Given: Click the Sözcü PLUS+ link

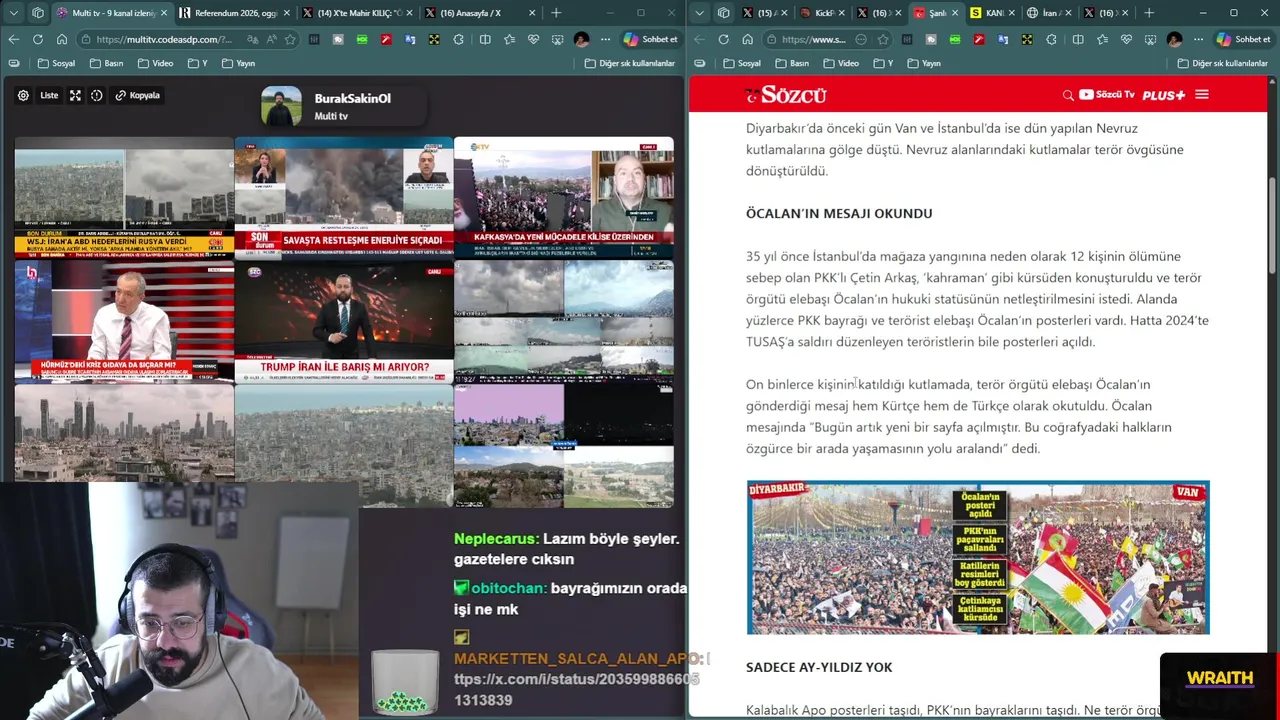Looking at the screenshot, I should click(1163, 95).
